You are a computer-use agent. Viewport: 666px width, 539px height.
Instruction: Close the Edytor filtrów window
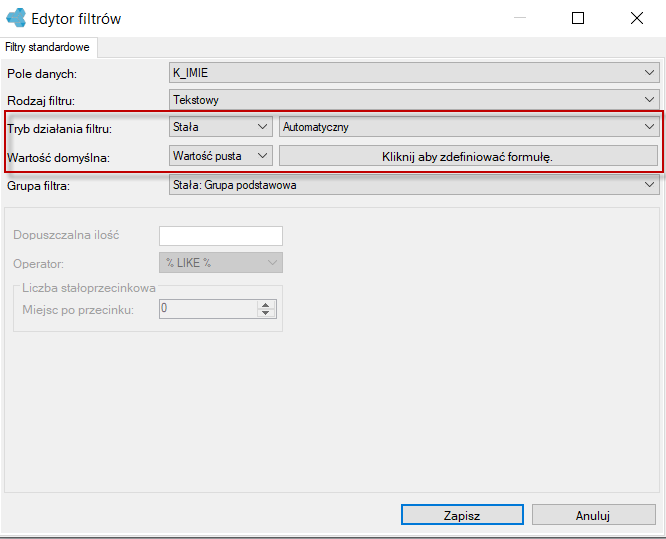[x=637, y=18]
